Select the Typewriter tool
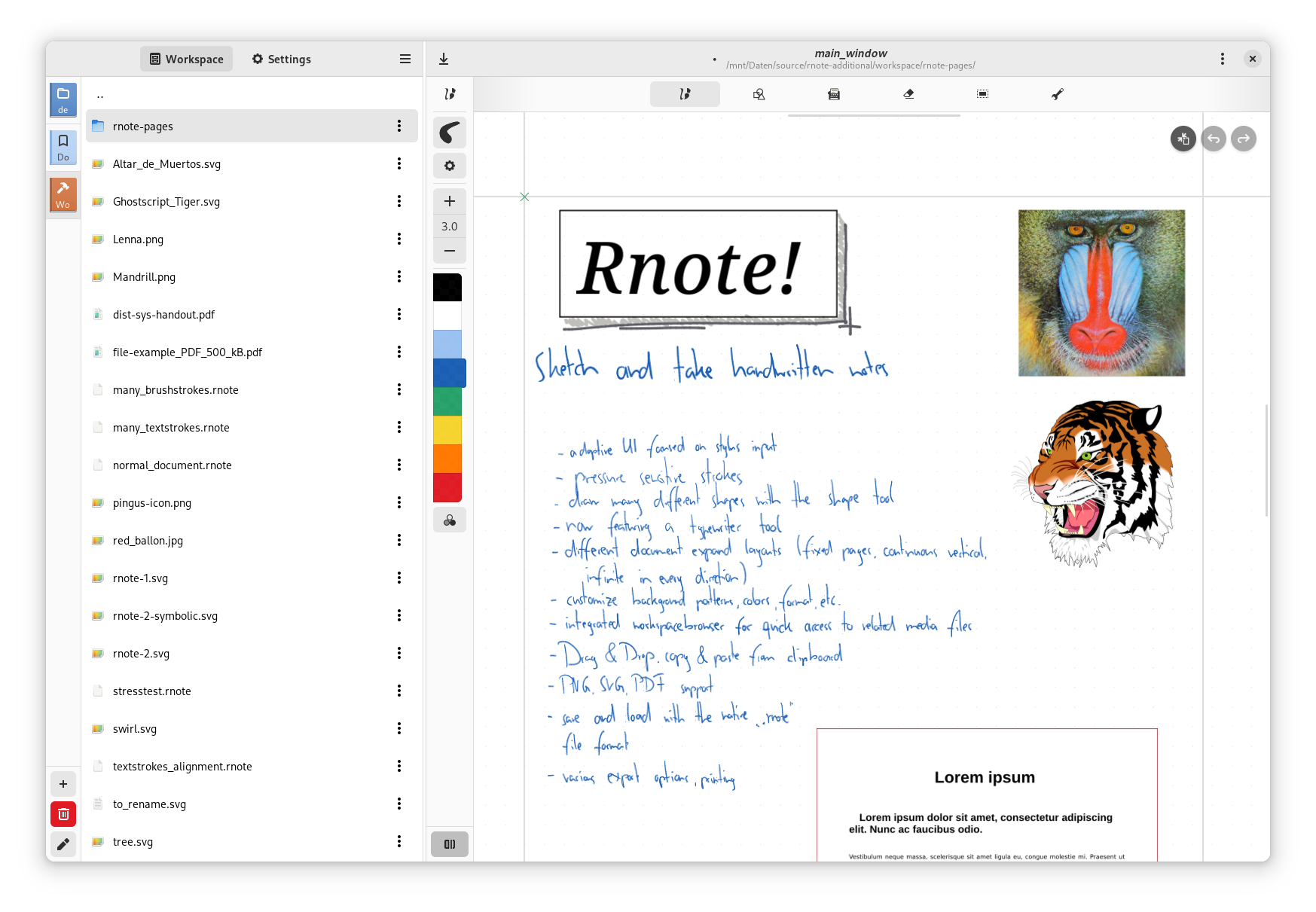This screenshot has height=912, width=1316. 834,94
